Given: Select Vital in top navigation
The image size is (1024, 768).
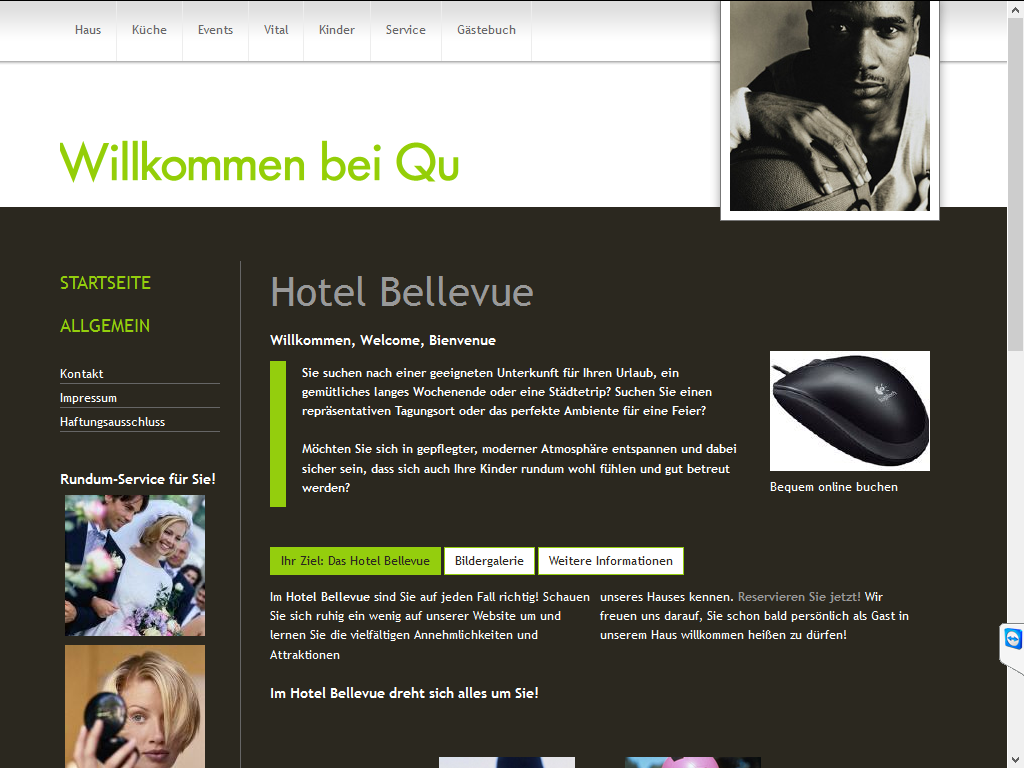Looking at the screenshot, I should [276, 30].
